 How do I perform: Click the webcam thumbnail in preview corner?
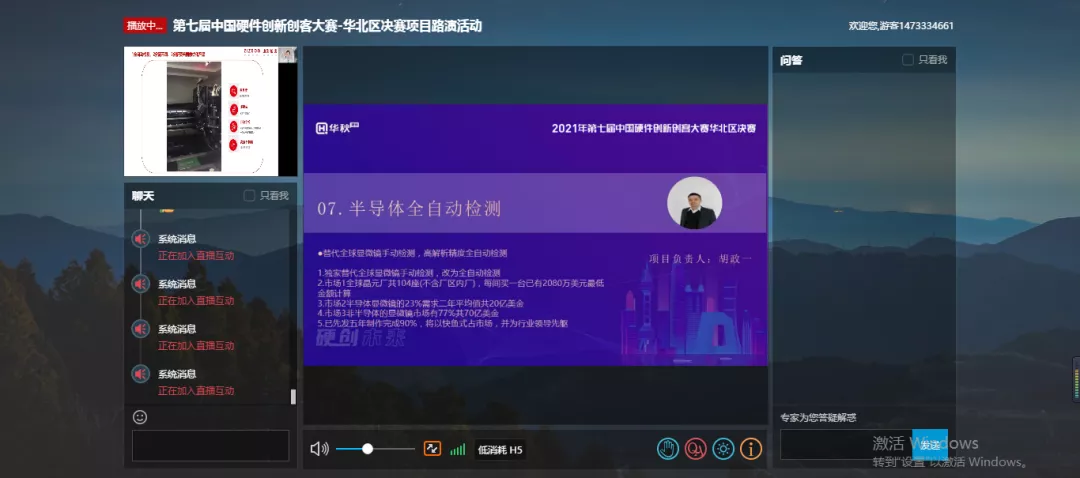[x=287, y=55]
